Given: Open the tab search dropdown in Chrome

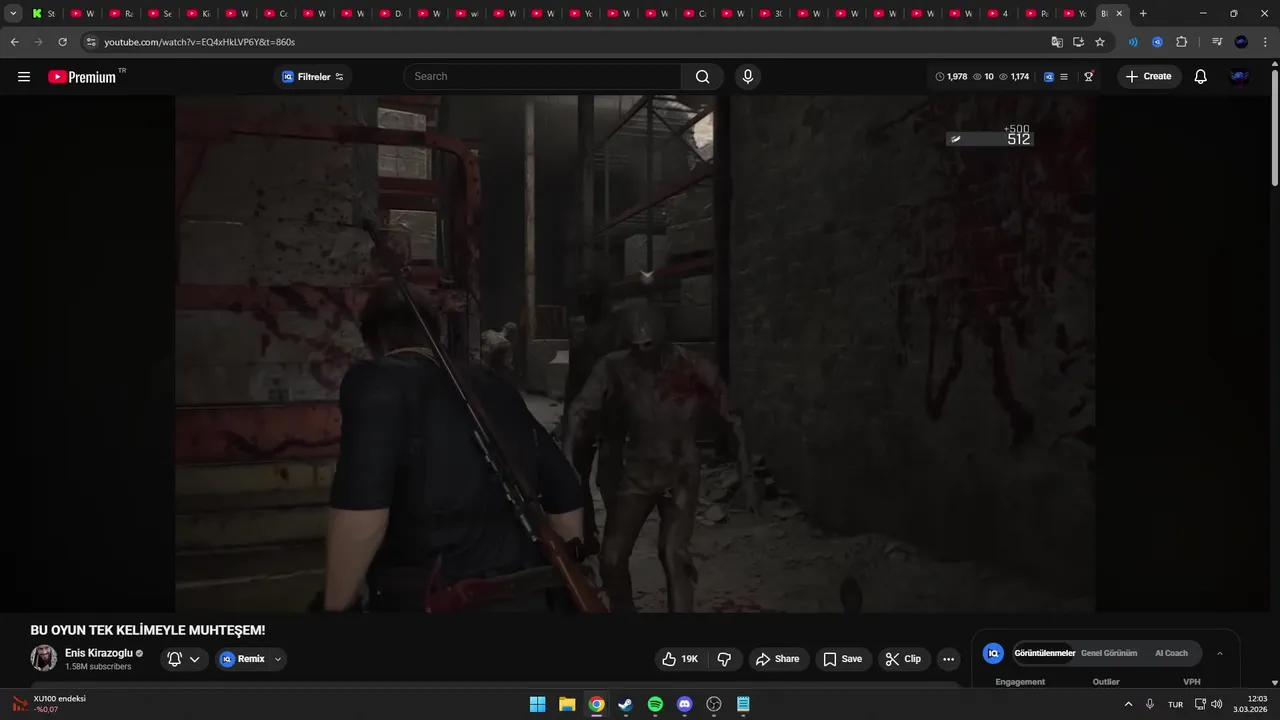Looking at the screenshot, I should pyautogui.click(x=13, y=14).
